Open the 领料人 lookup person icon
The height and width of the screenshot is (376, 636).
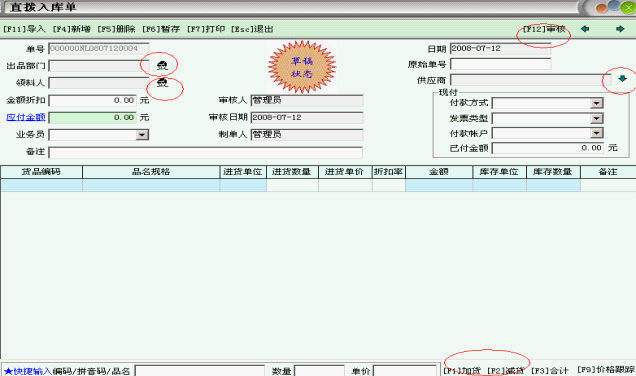point(162,83)
